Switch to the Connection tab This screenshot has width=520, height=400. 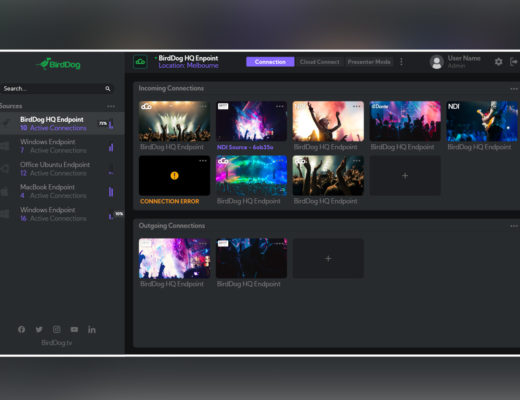[x=270, y=62]
